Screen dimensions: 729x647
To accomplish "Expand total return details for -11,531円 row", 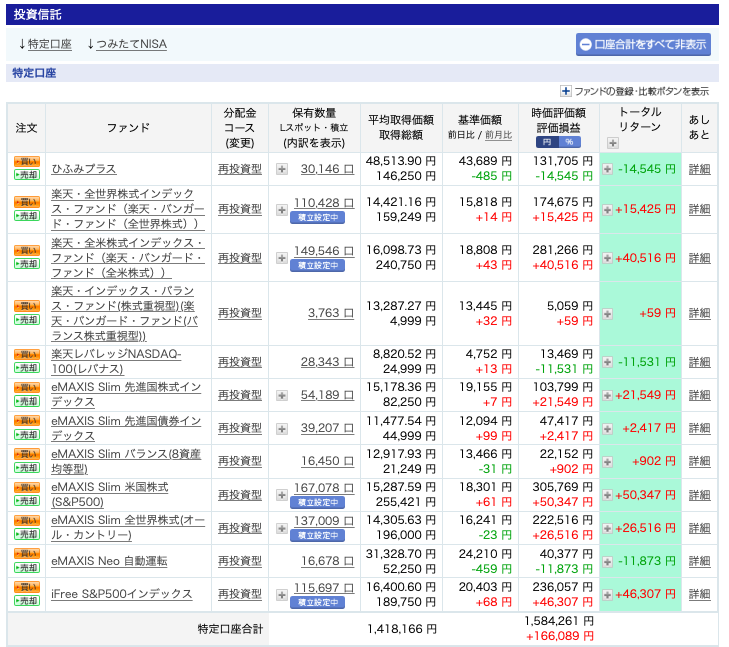I will [607, 362].
